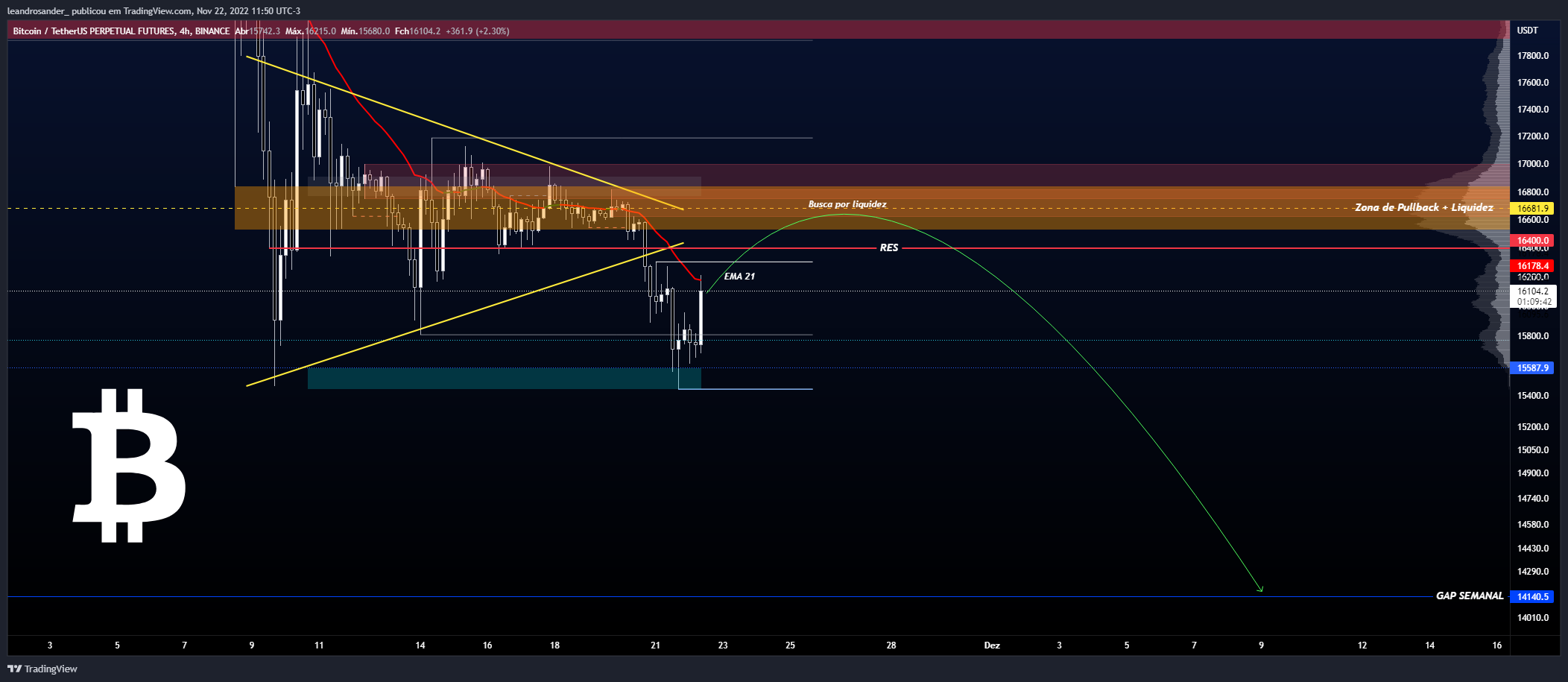Click 'Zona de Pullback + Liquidez' label
The image size is (1568, 682).
(1423, 207)
